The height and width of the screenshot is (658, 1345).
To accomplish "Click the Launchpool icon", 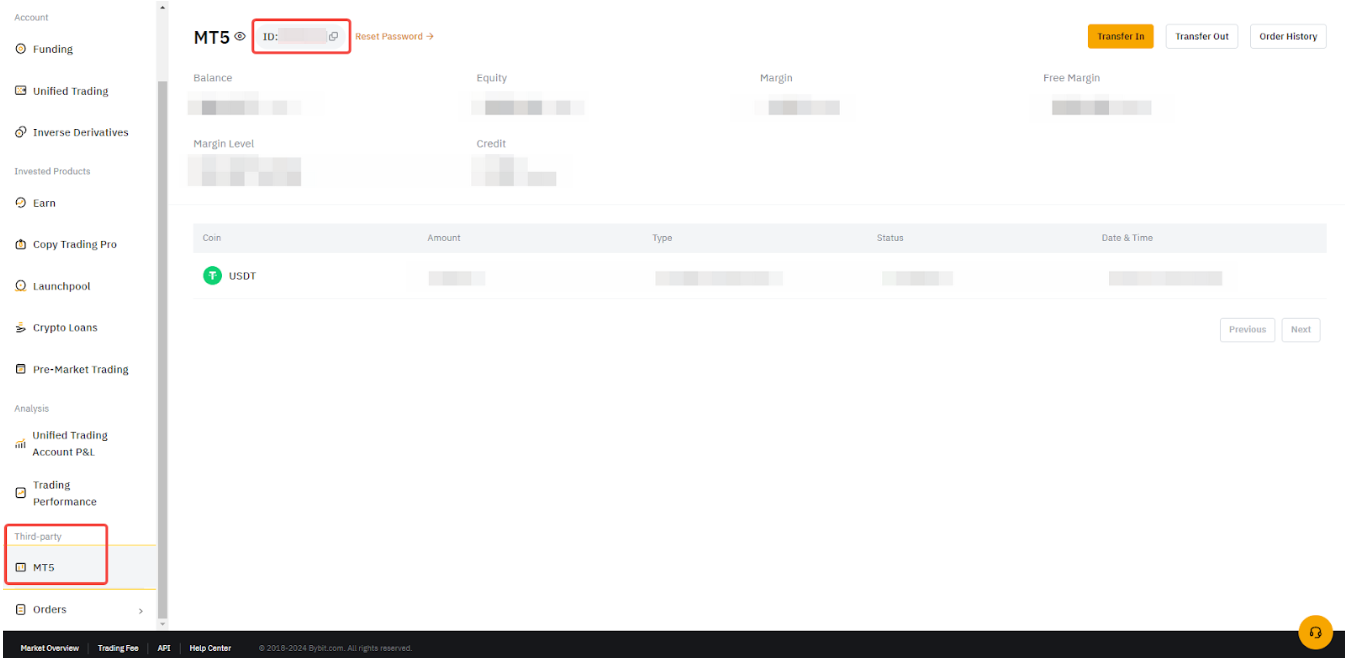I will click(21, 287).
